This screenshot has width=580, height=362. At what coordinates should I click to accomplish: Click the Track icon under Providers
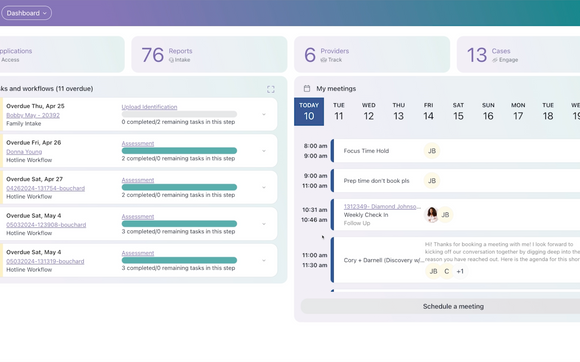tap(324, 60)
